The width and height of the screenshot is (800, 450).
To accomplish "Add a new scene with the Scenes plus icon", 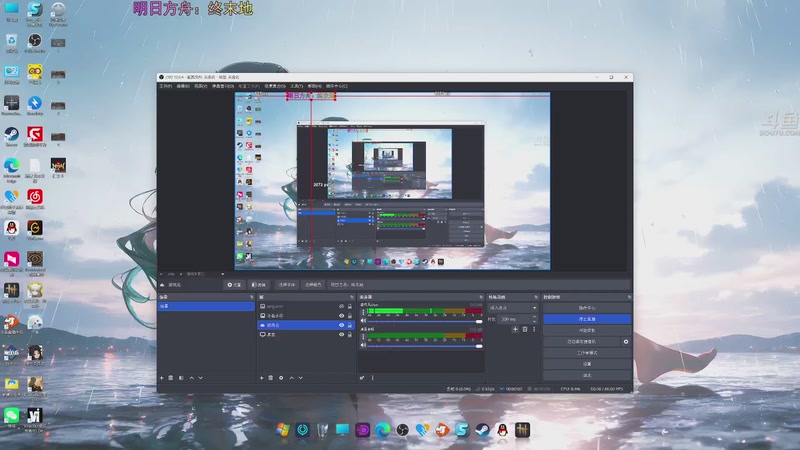I will click(162, 378).
